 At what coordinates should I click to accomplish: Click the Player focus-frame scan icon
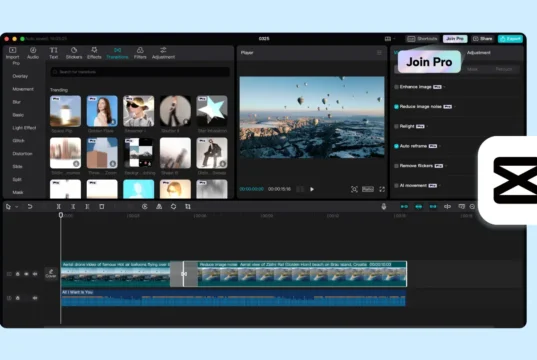(354, 189)
